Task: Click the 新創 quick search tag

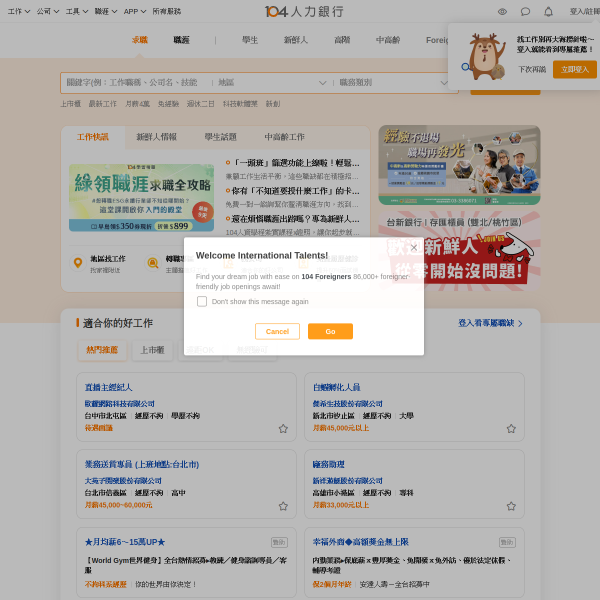Action: tap(273, 104)
